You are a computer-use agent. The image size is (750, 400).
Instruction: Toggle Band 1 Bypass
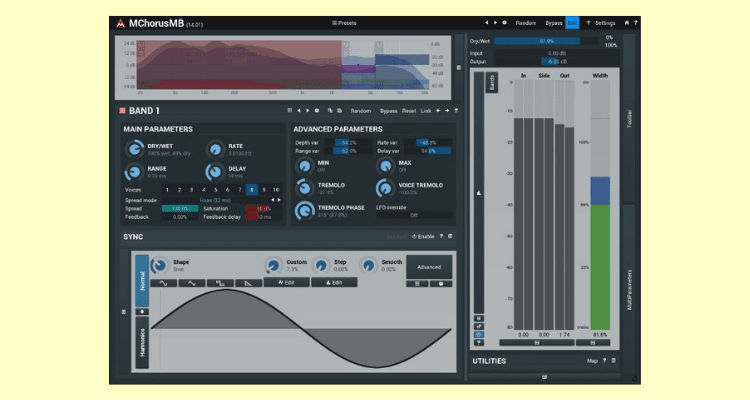tap(388, 111)
